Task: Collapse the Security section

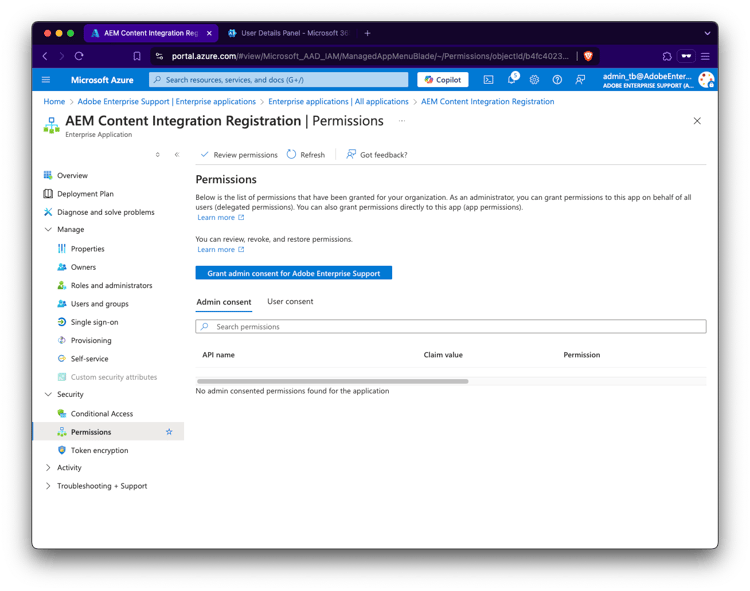Action: (x=48, y=394)
